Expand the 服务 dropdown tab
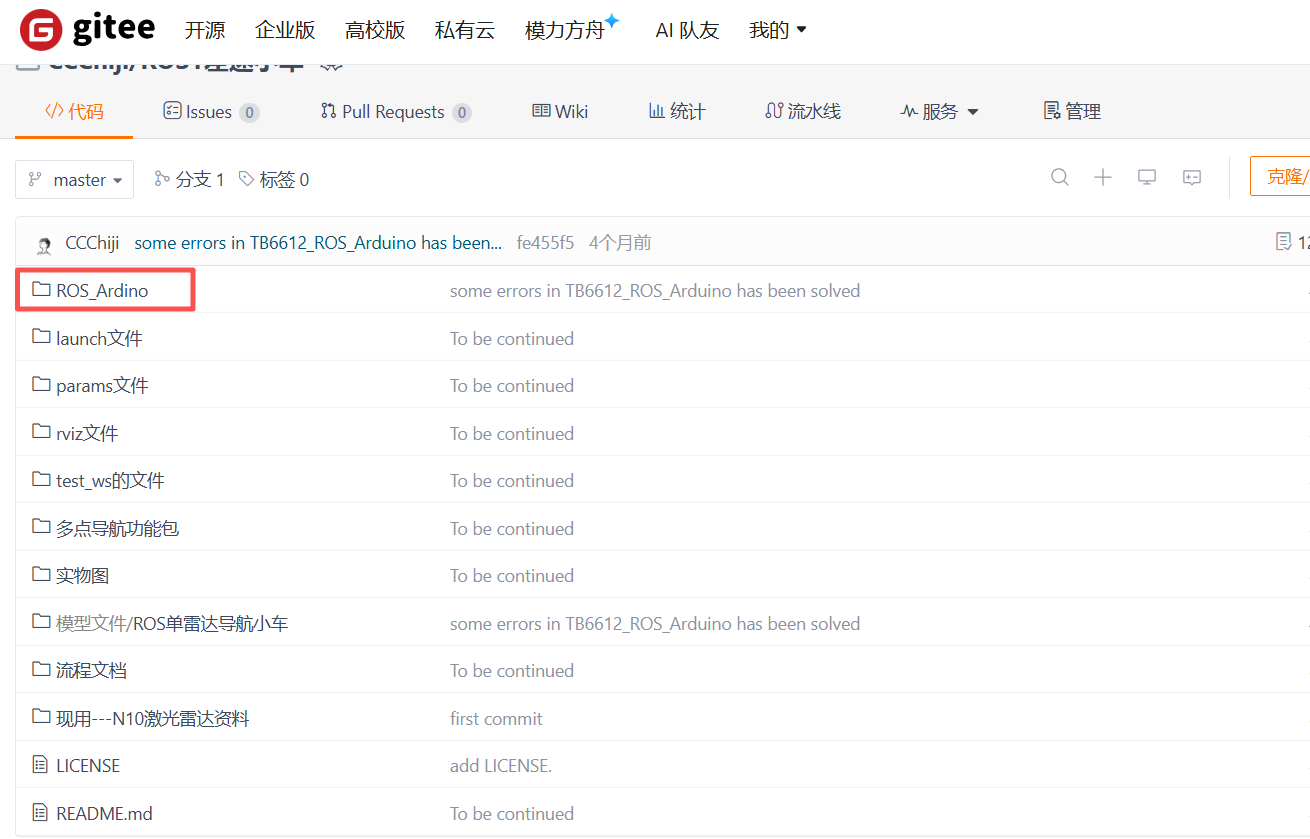The width and height of the screenshot is (1310, 839). [939, 112]
